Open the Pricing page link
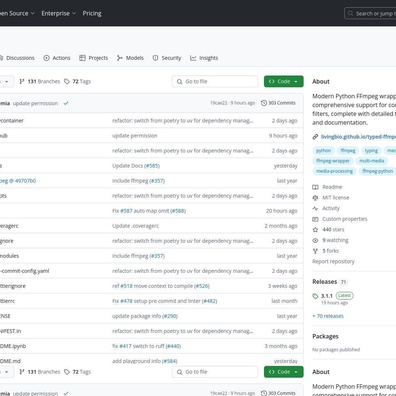Viewport: 396px width, 396px height. pyautogui.click(x=92, y=13)
